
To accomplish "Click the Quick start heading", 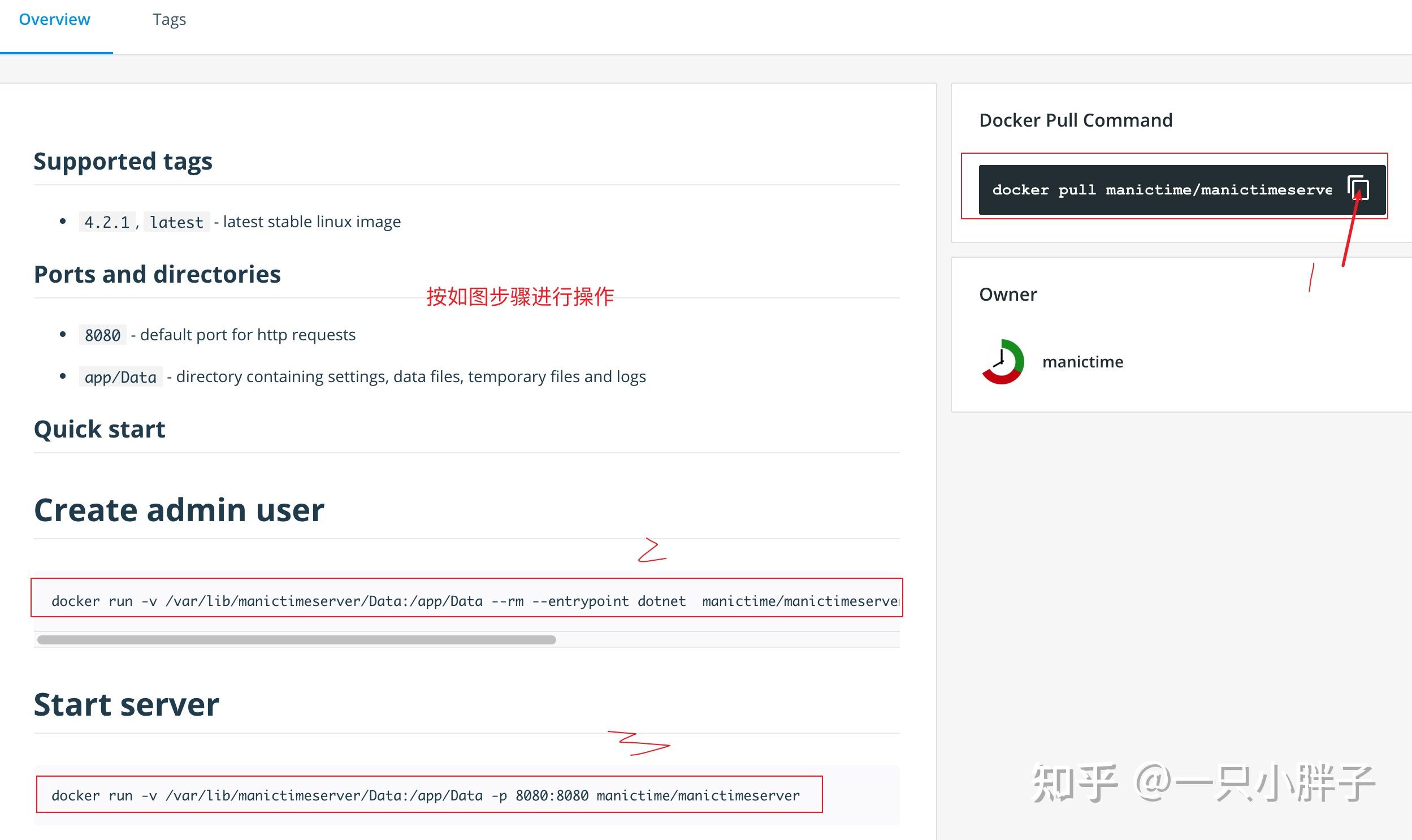I will (x=99, y=428).
